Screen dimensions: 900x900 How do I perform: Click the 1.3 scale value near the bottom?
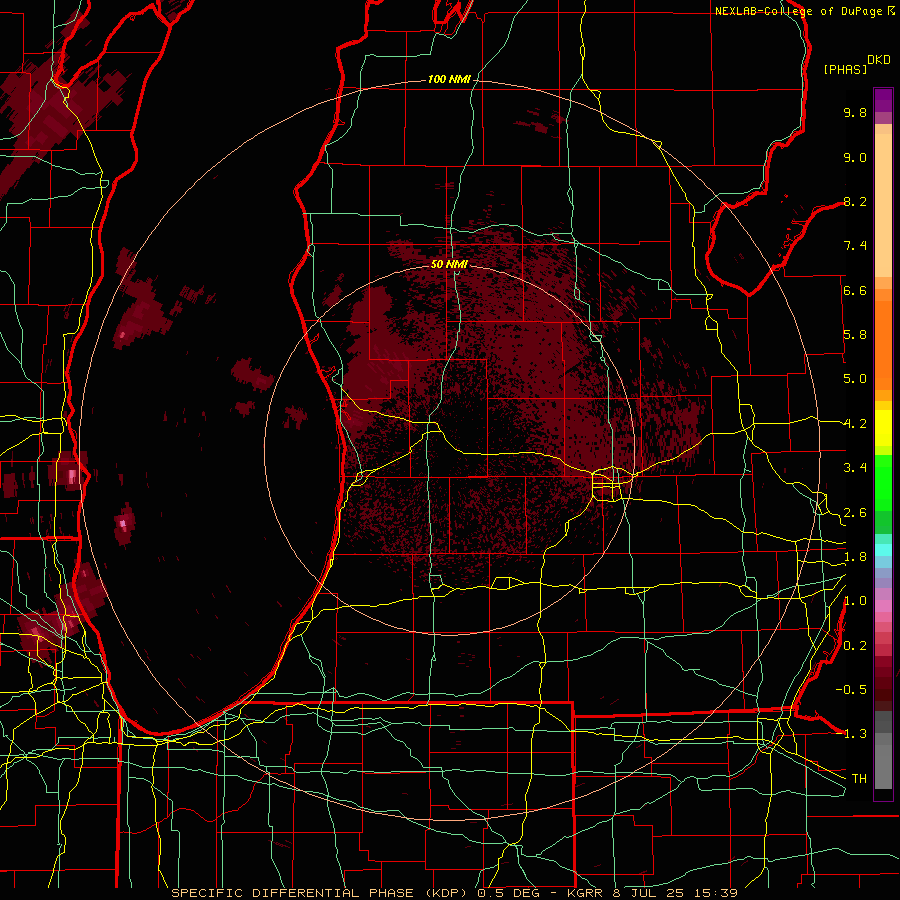point(855,734)
